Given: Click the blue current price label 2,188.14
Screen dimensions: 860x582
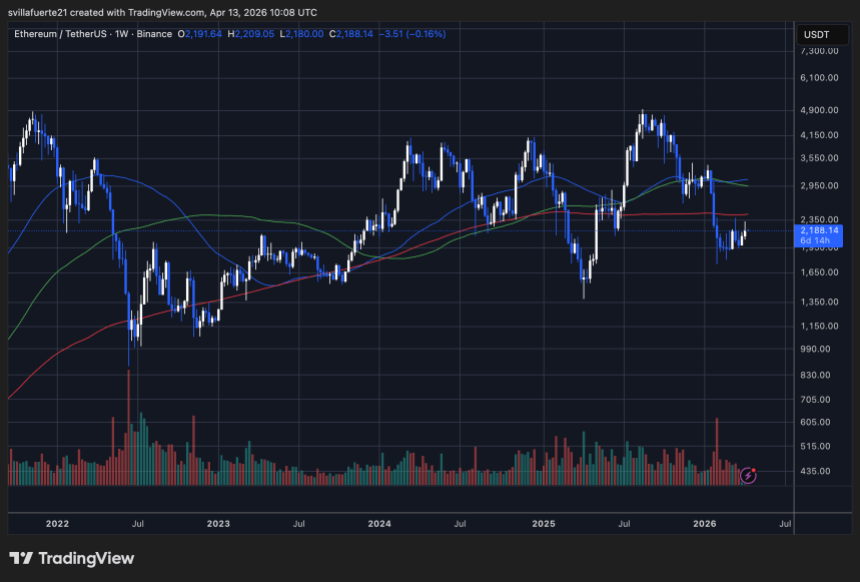Looking at the screenshot, I should click(x=820, y=231).
